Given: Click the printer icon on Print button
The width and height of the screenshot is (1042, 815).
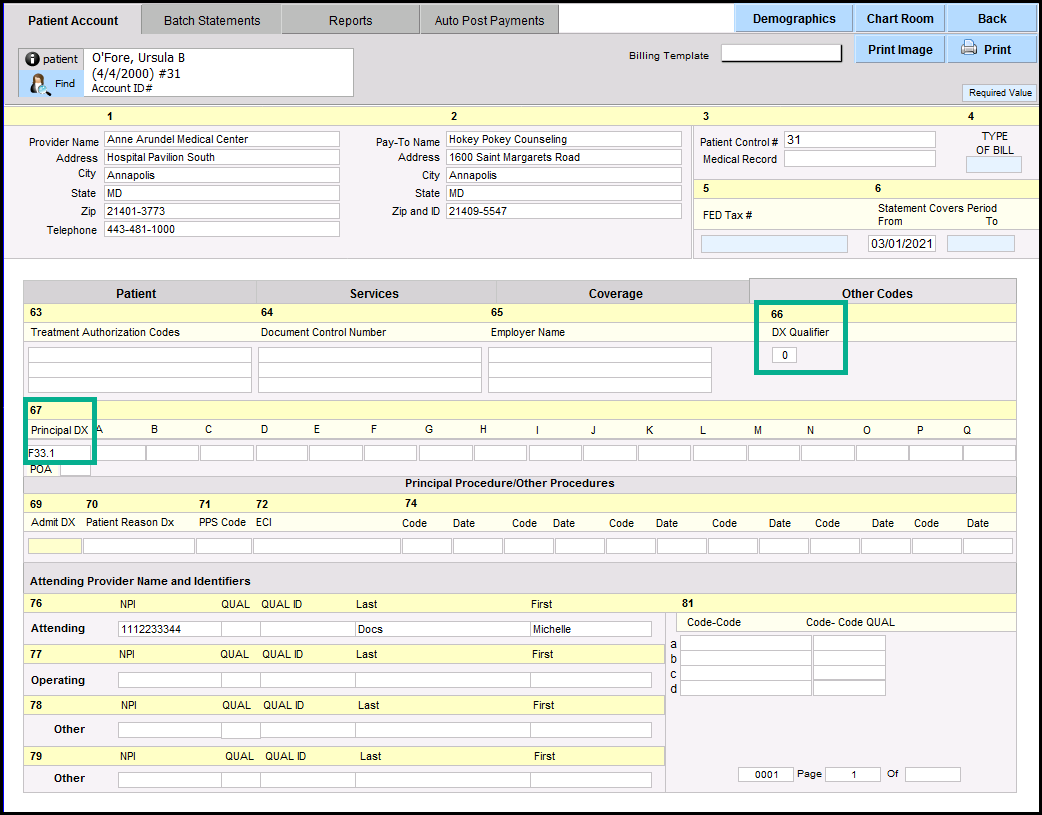Looking at the screenshot, I should pos(968,48).
